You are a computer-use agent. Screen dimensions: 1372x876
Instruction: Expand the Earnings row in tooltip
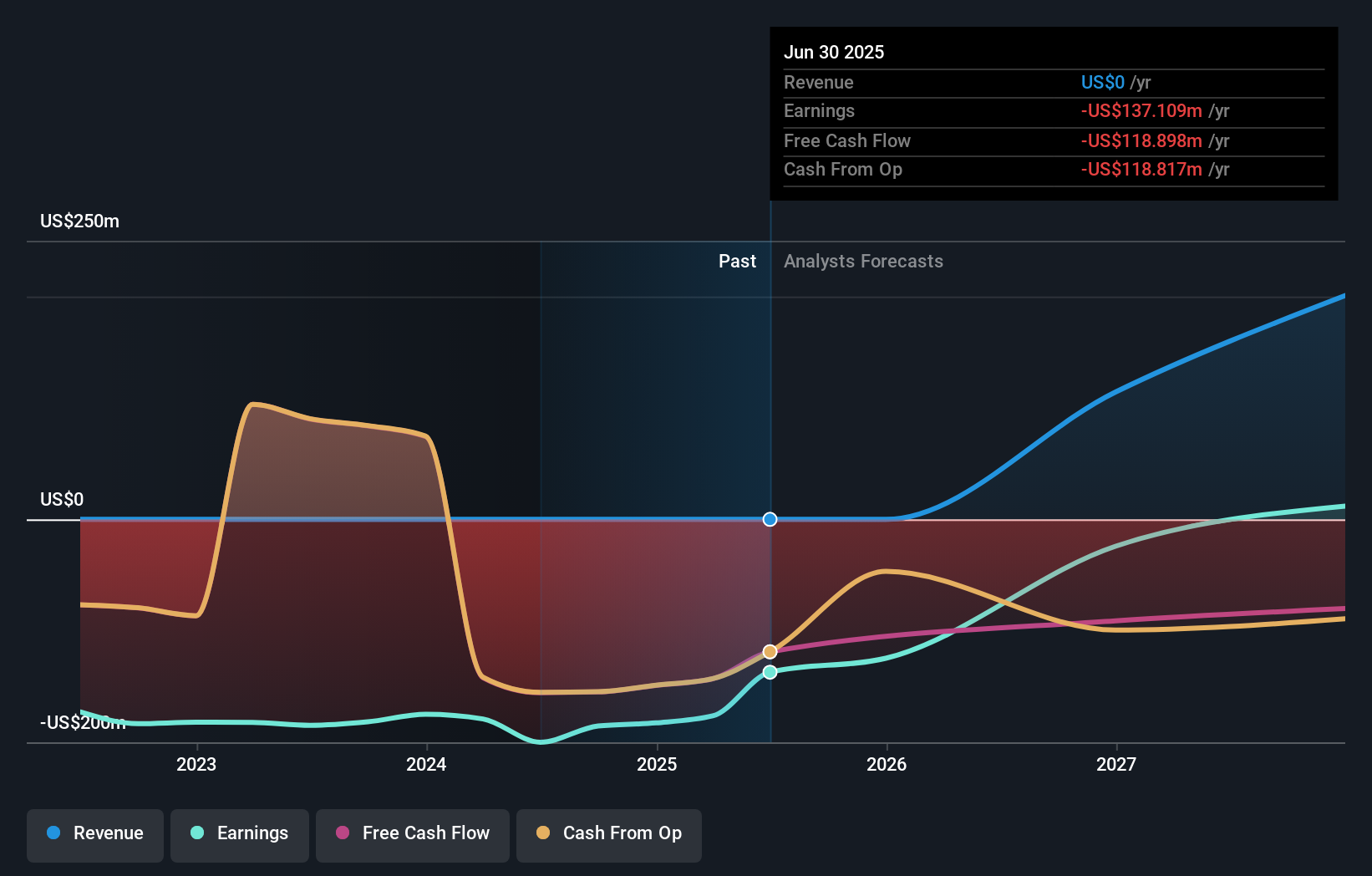(820, 111)
